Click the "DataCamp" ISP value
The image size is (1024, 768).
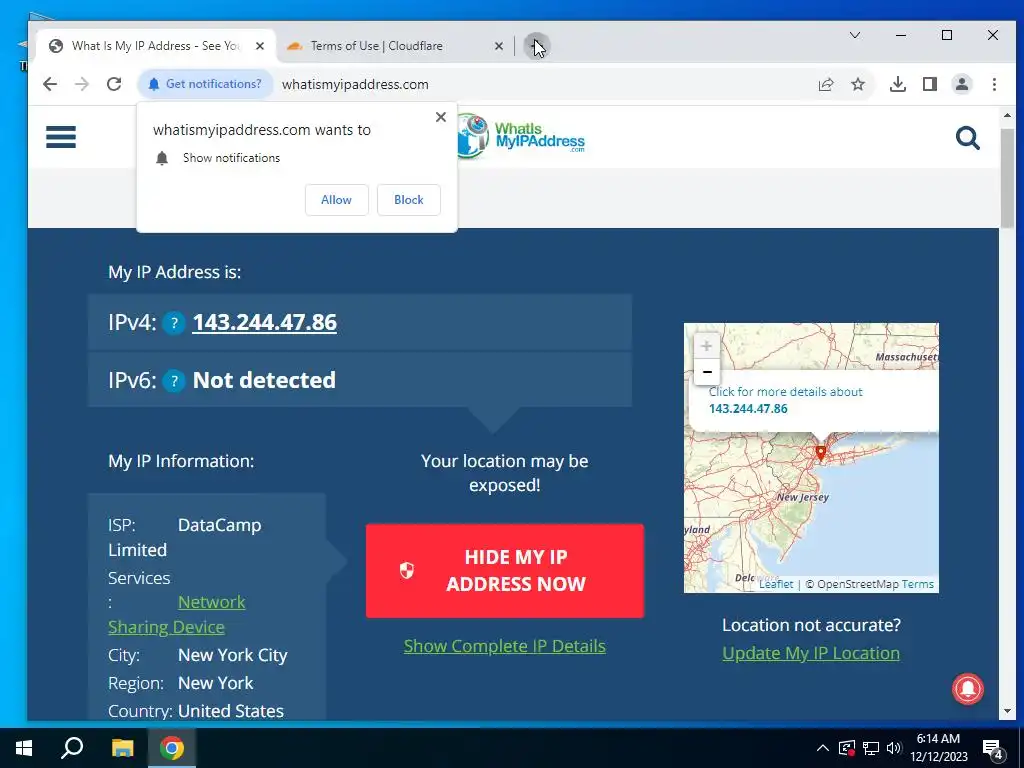pyautogui.click(x=219, y=525)
